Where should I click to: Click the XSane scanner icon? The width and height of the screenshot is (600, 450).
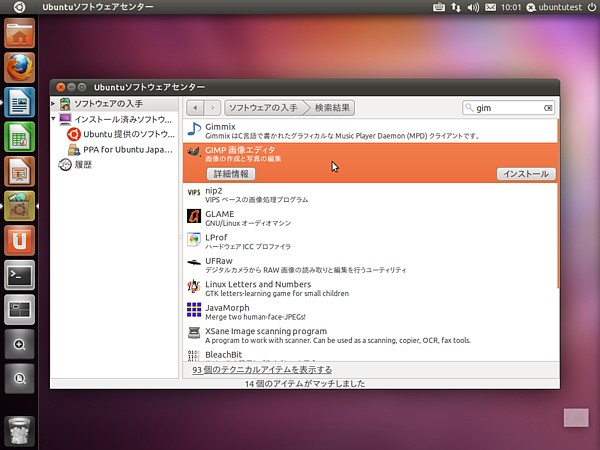194,333
